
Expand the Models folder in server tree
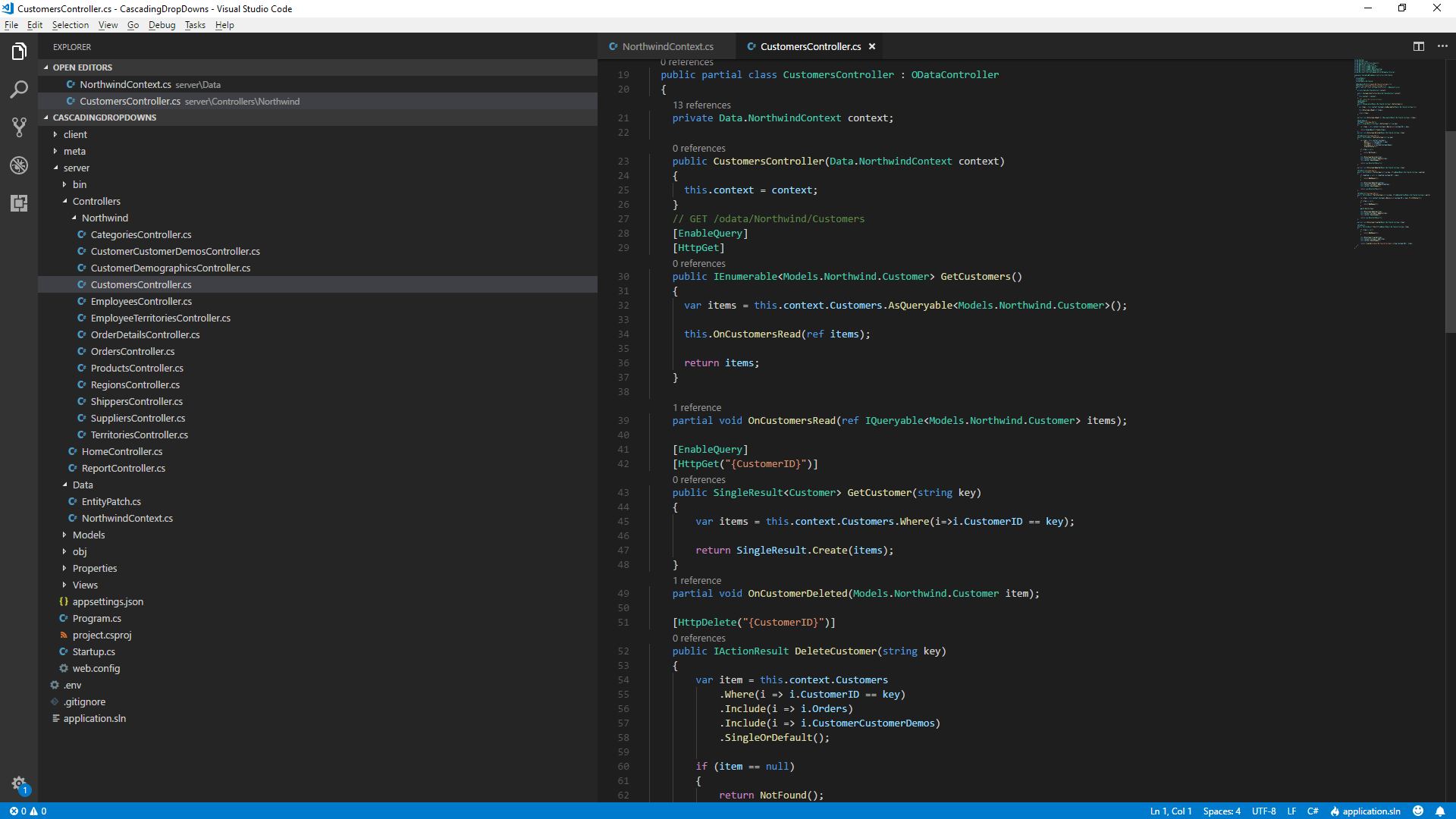tap(89, 534)
